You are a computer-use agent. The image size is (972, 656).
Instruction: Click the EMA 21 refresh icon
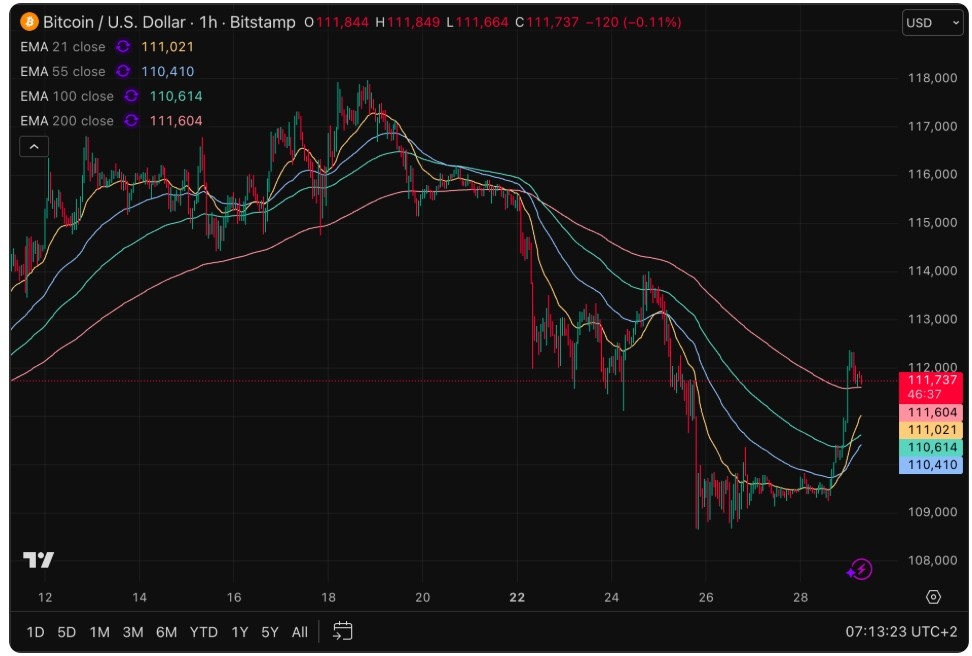123,47
